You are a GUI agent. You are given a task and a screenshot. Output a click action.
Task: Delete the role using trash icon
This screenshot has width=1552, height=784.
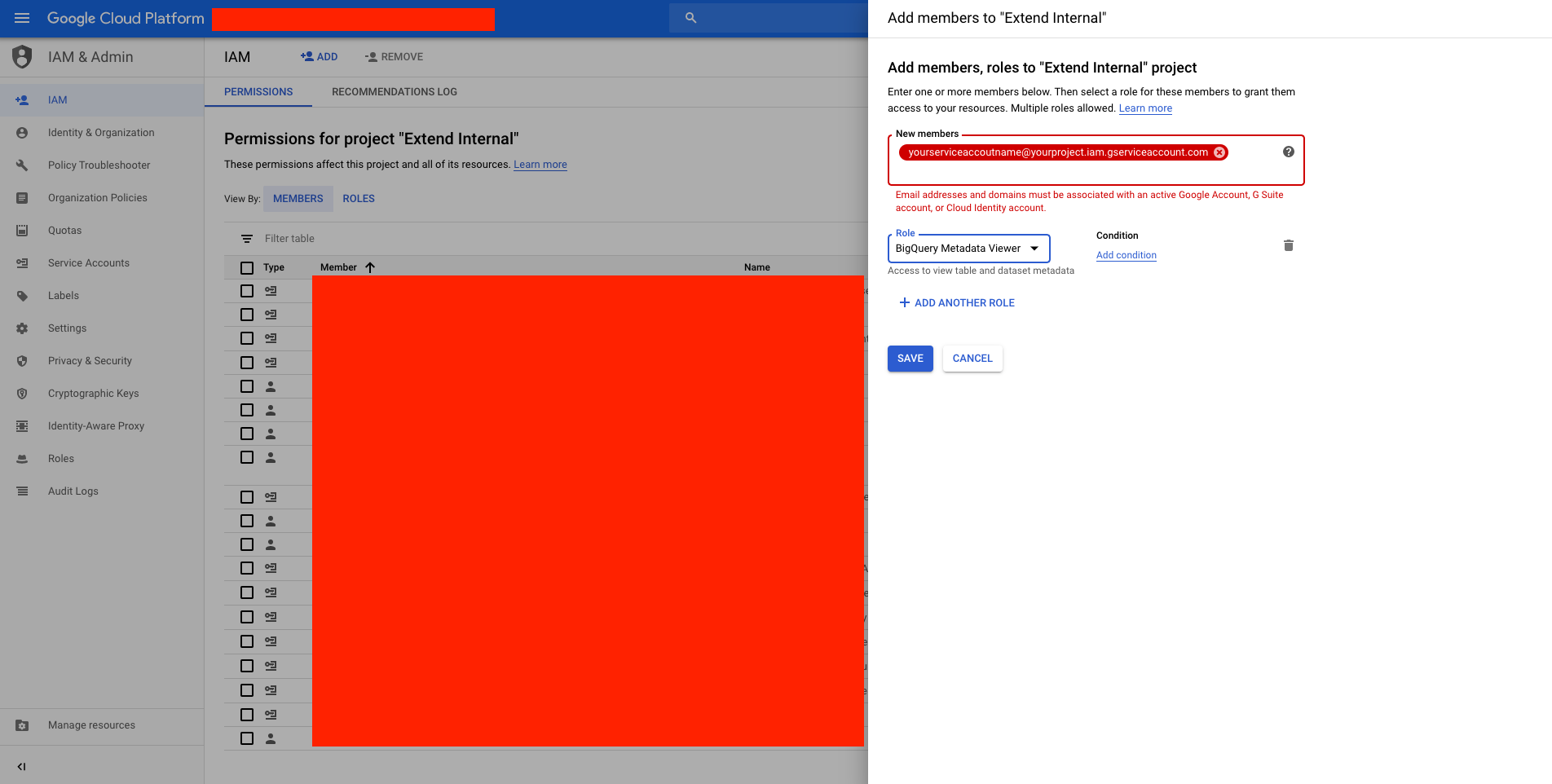pyautogui.click(x=1288, y=245)
